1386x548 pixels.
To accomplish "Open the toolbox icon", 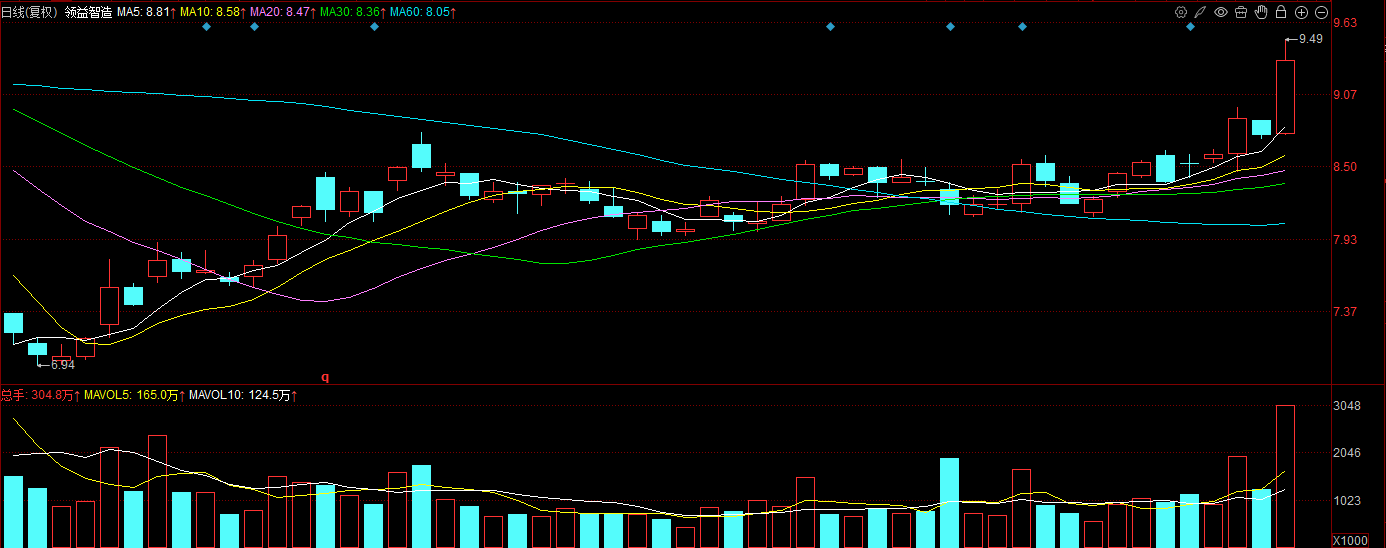I will pos(1241,12).
